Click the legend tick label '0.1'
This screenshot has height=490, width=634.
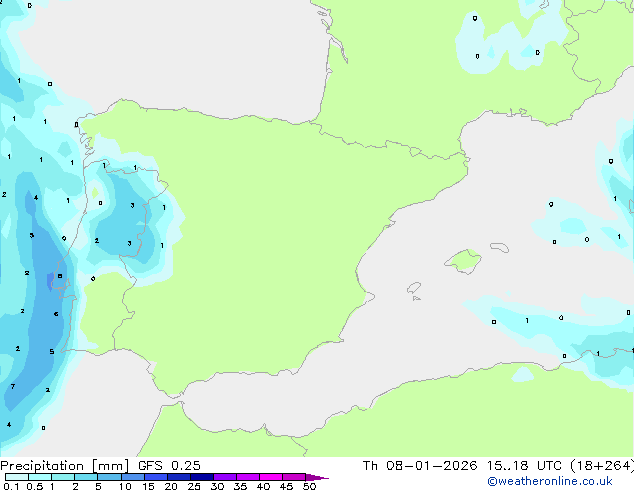pyautogui.click(x=11, y=486)
